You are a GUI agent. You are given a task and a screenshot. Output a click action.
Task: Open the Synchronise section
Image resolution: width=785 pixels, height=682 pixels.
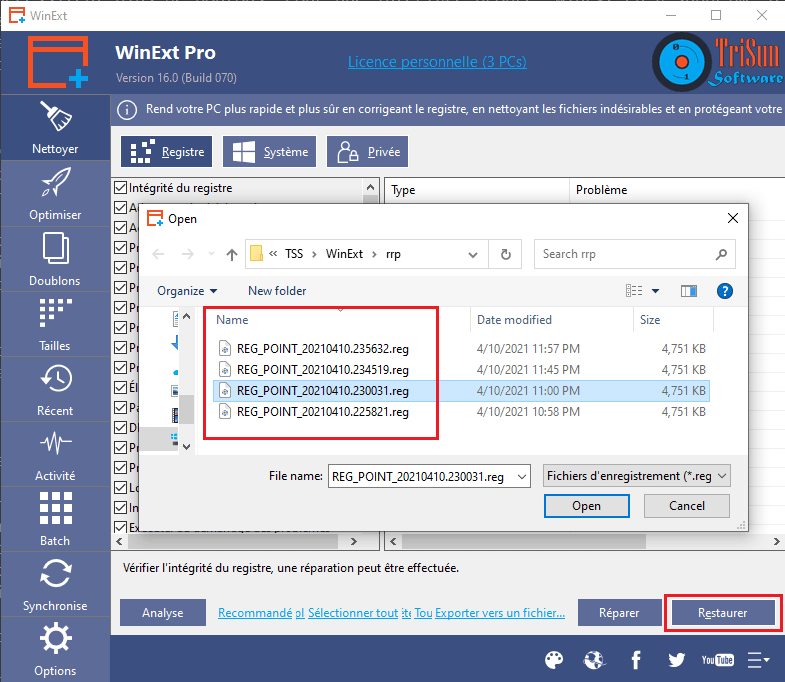[55, 584]
